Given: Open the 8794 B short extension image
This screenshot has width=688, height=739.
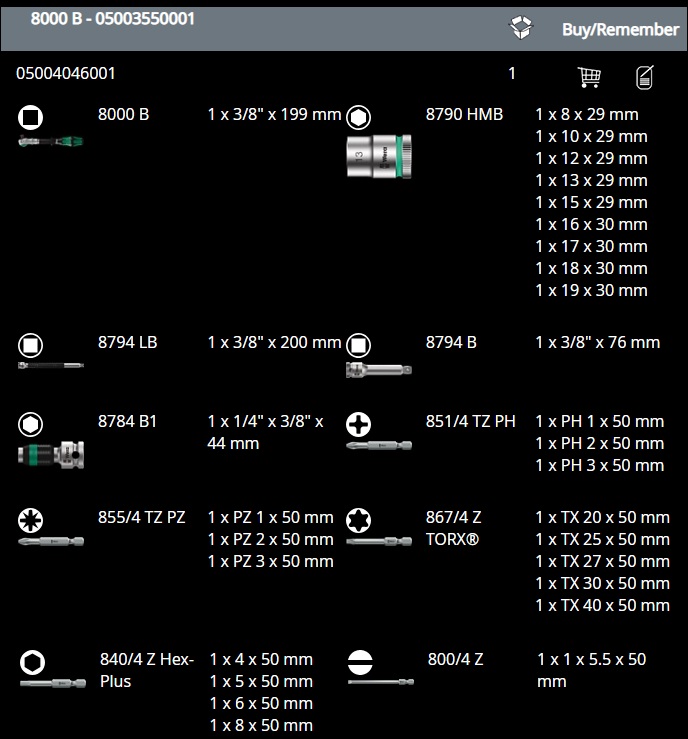Looking at the screenshot, I should pos(379,370).
